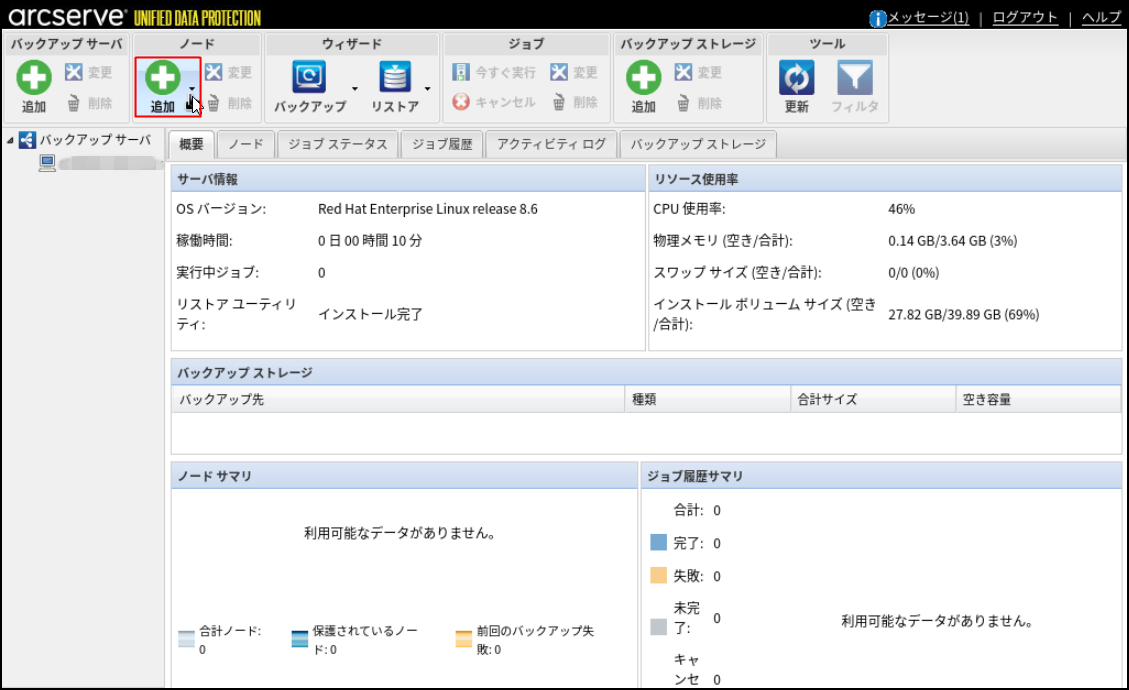1129x690 pixels.
Task: Click the バックアップ先 column header
Action: click(x=222, y=400)
